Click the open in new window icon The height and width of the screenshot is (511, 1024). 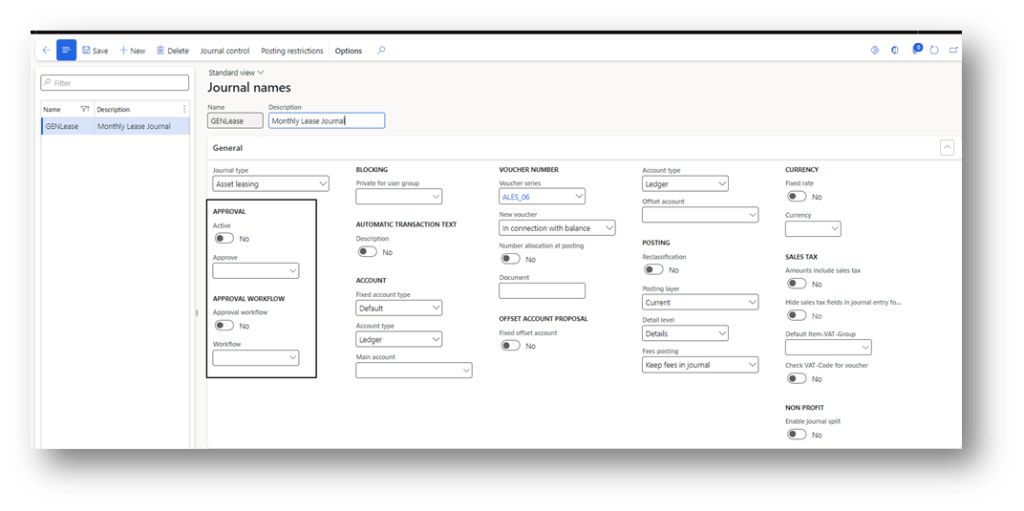pyautogui.click(x=953, y=50)
